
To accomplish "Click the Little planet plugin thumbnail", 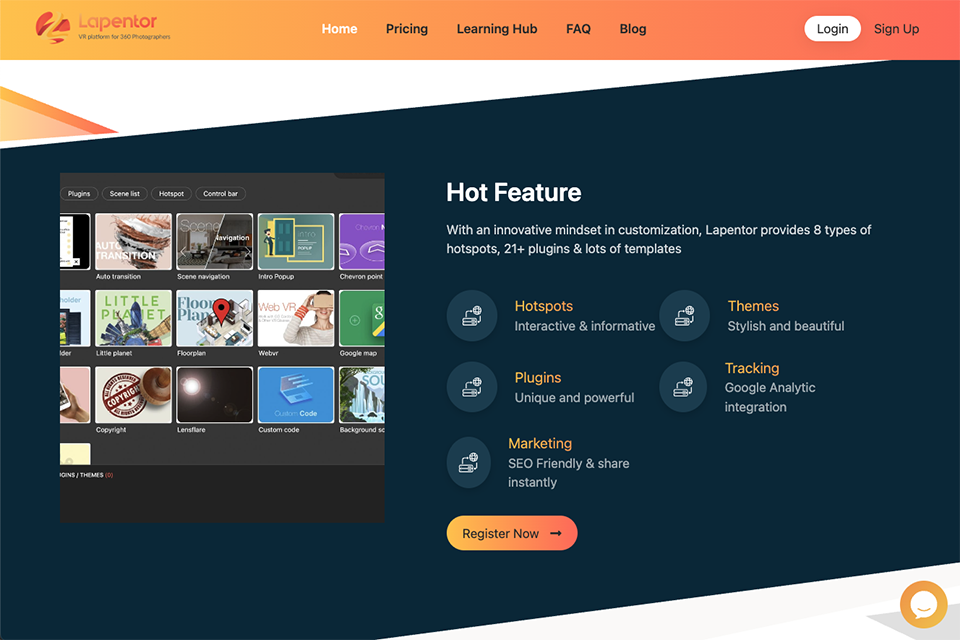I will (133, 318).
